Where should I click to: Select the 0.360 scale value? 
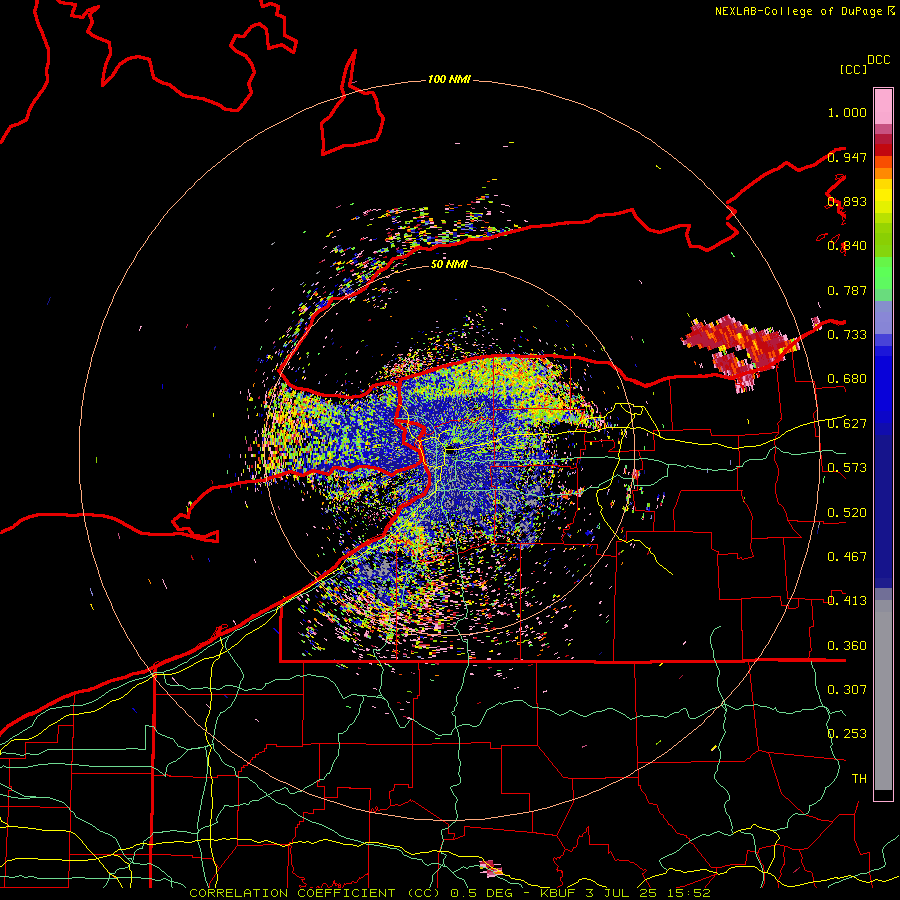tap(847, 645)
